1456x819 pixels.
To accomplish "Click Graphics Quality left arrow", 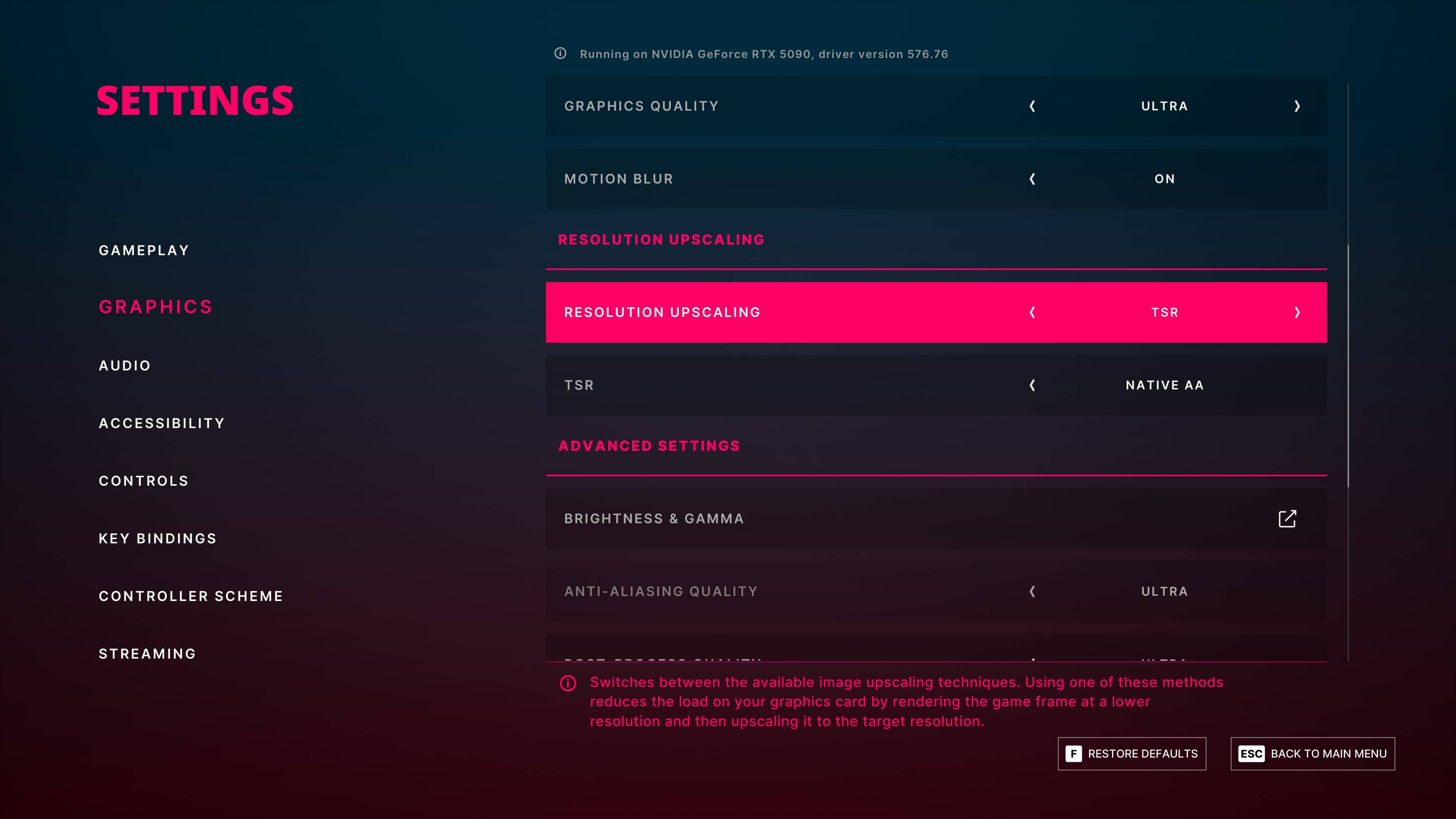I will [x=1032, y=106].
